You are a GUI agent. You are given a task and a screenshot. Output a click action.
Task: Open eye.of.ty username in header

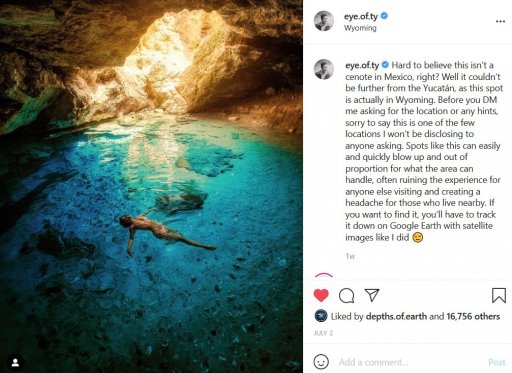(361, 16)
